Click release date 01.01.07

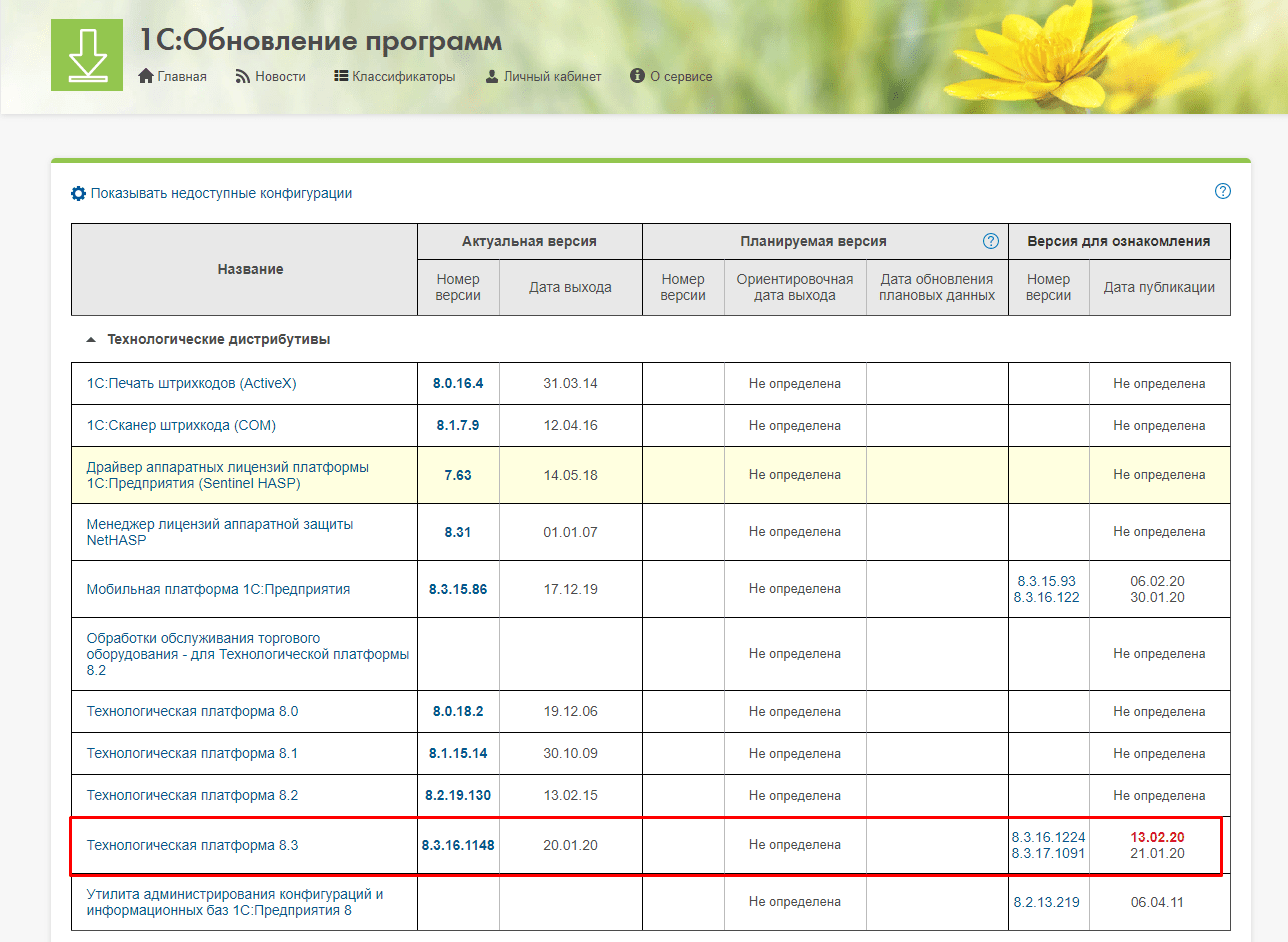tap(570, 532)
